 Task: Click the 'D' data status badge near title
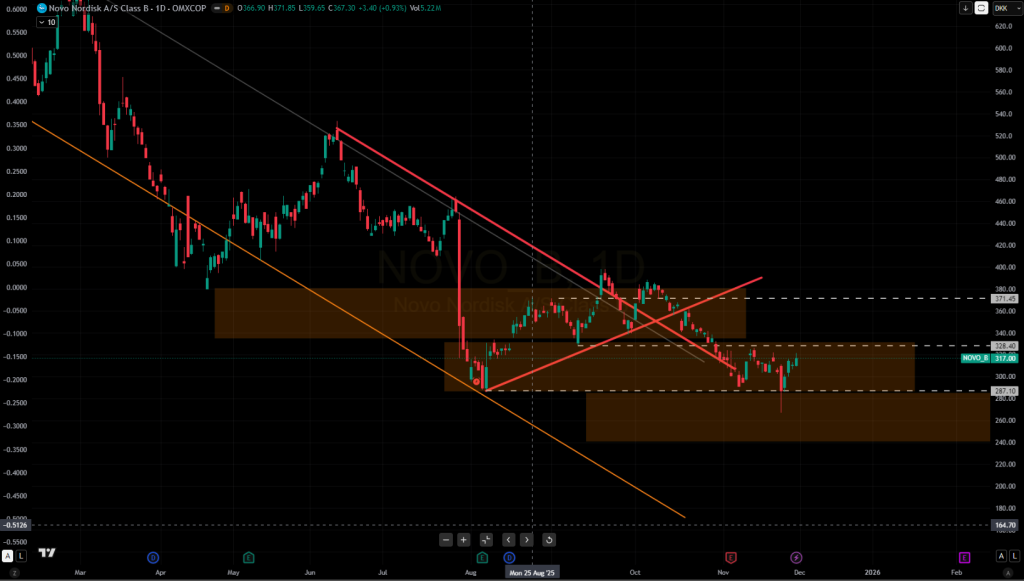point(227,8)
